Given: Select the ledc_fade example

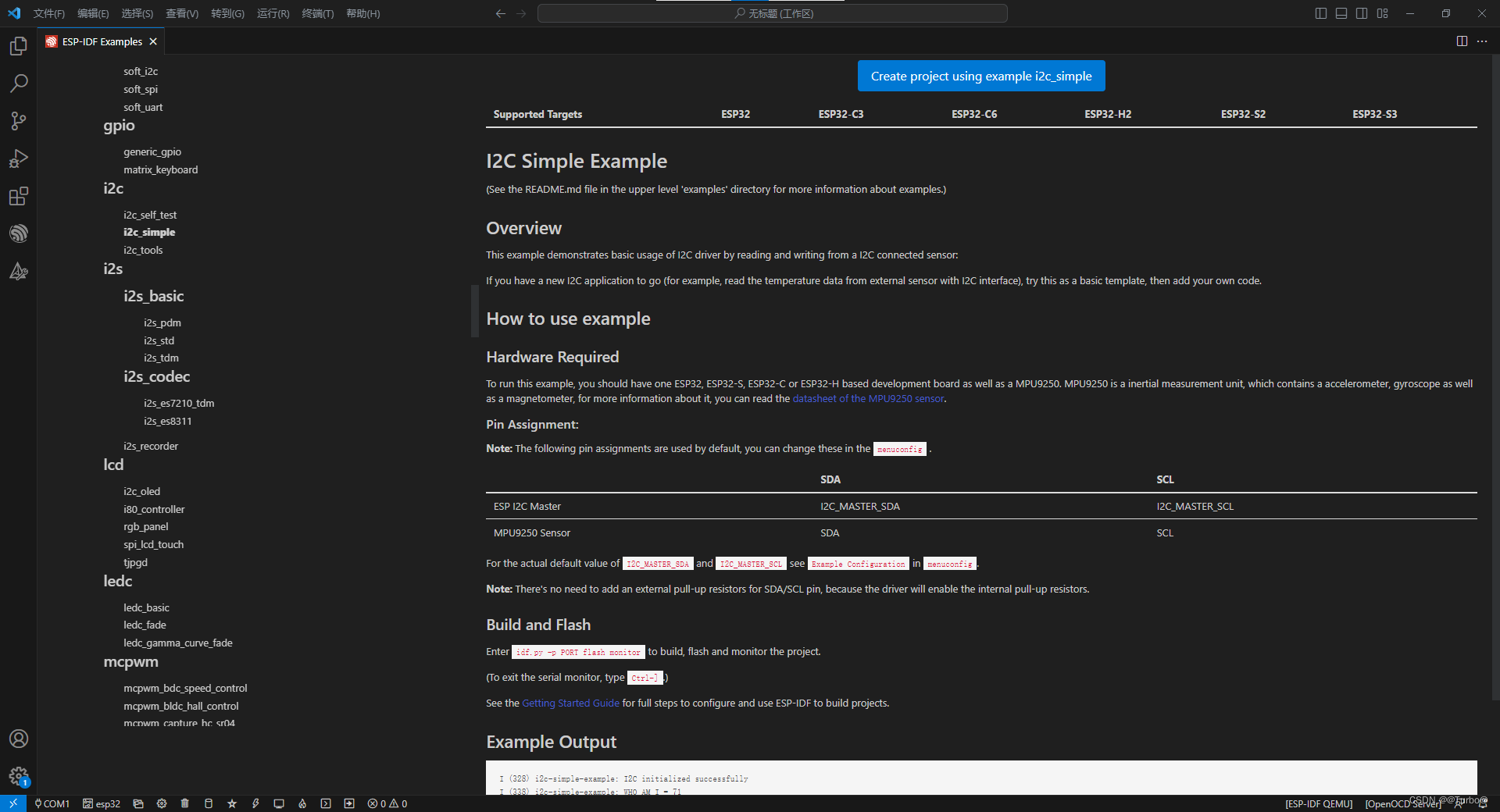Looking at the screenshot, I should (x=145, y=625).
